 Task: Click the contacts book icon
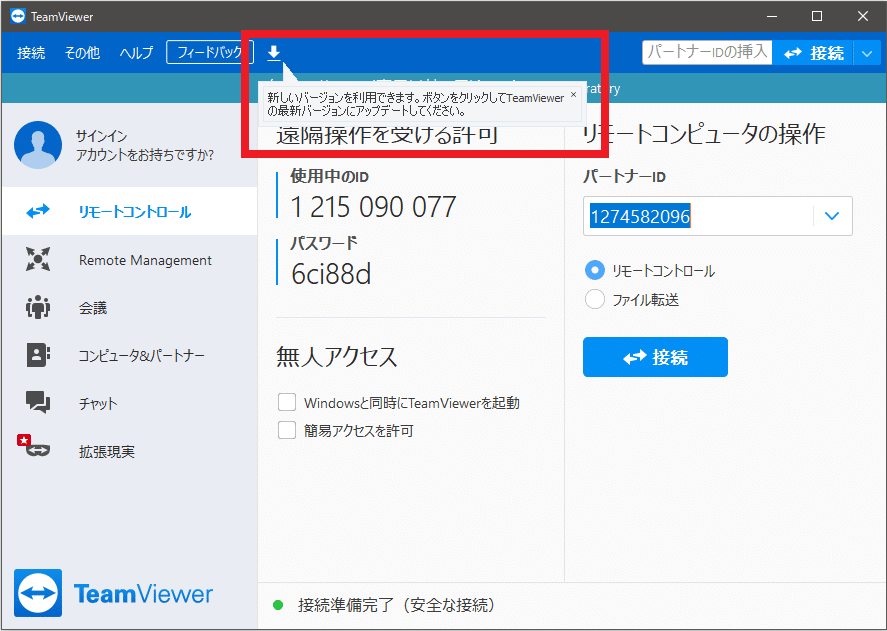(38, 355)
